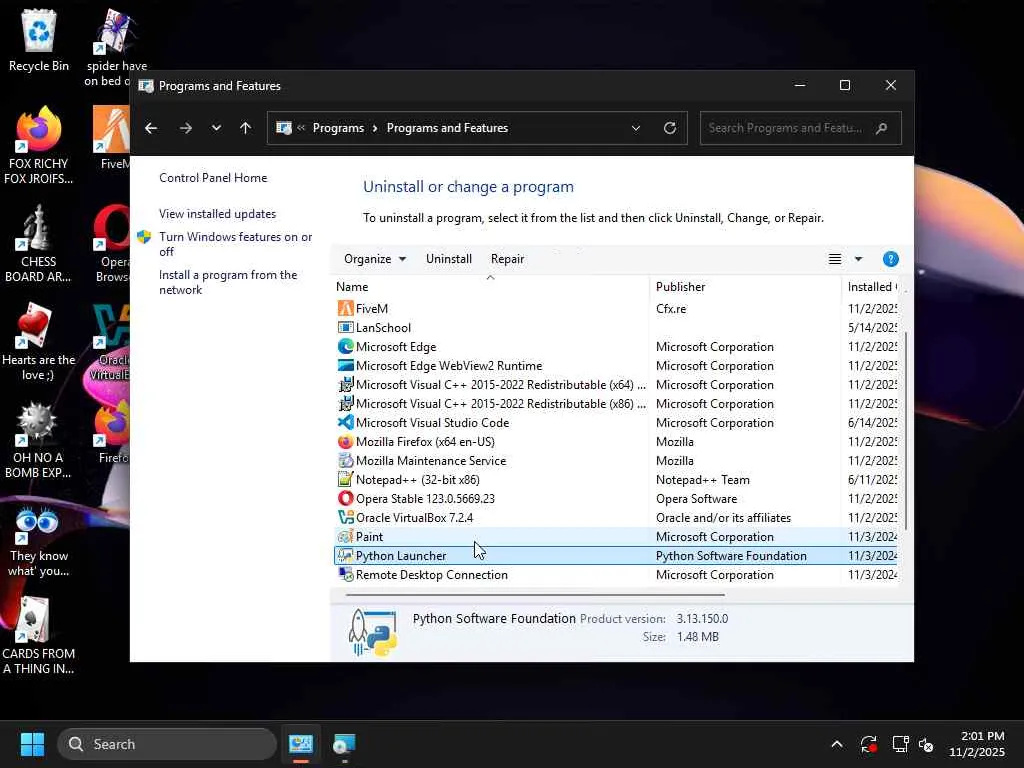The height and width of the screenshot is (768, 1024).
Task: Select the Microsoft Edge WebView2 Runtime icon
Action: pos(345,365)
